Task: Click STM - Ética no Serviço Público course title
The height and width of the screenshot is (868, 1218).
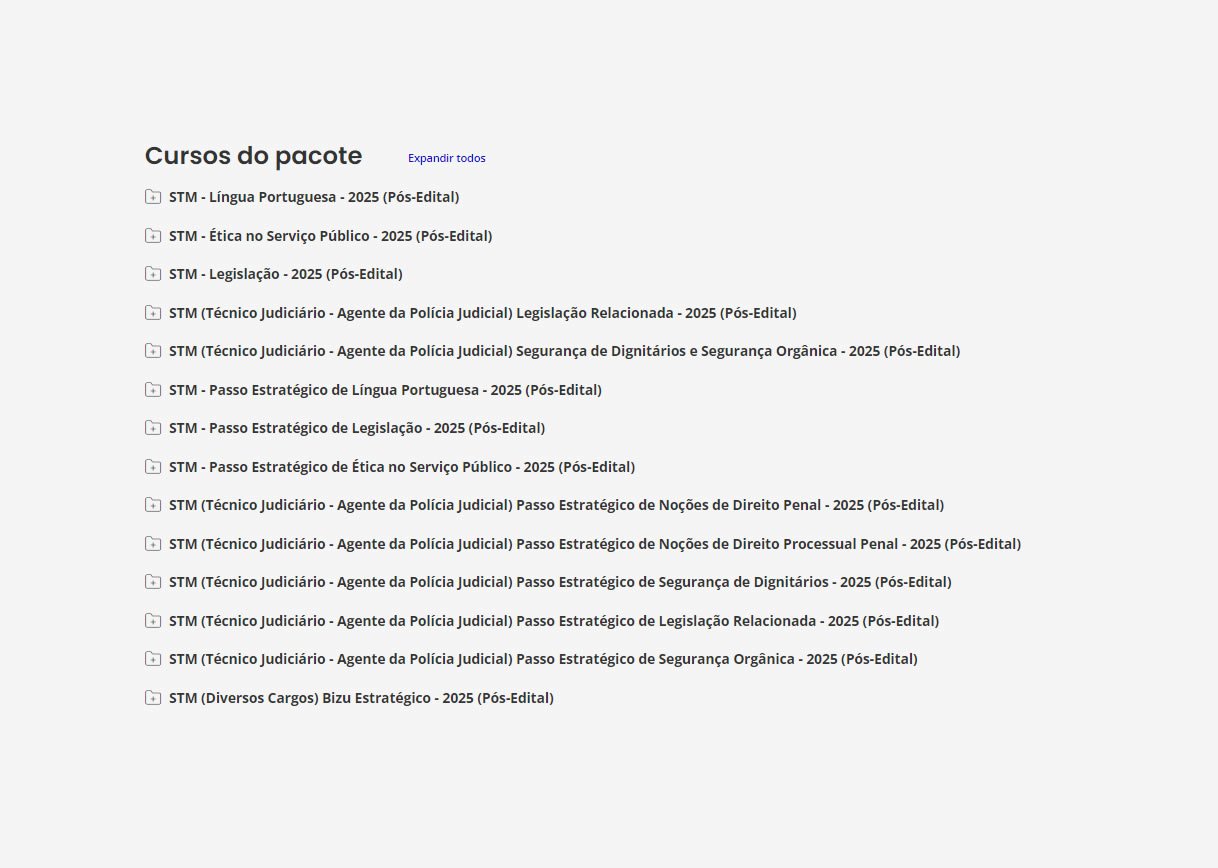Action: (x=330, y=236)
